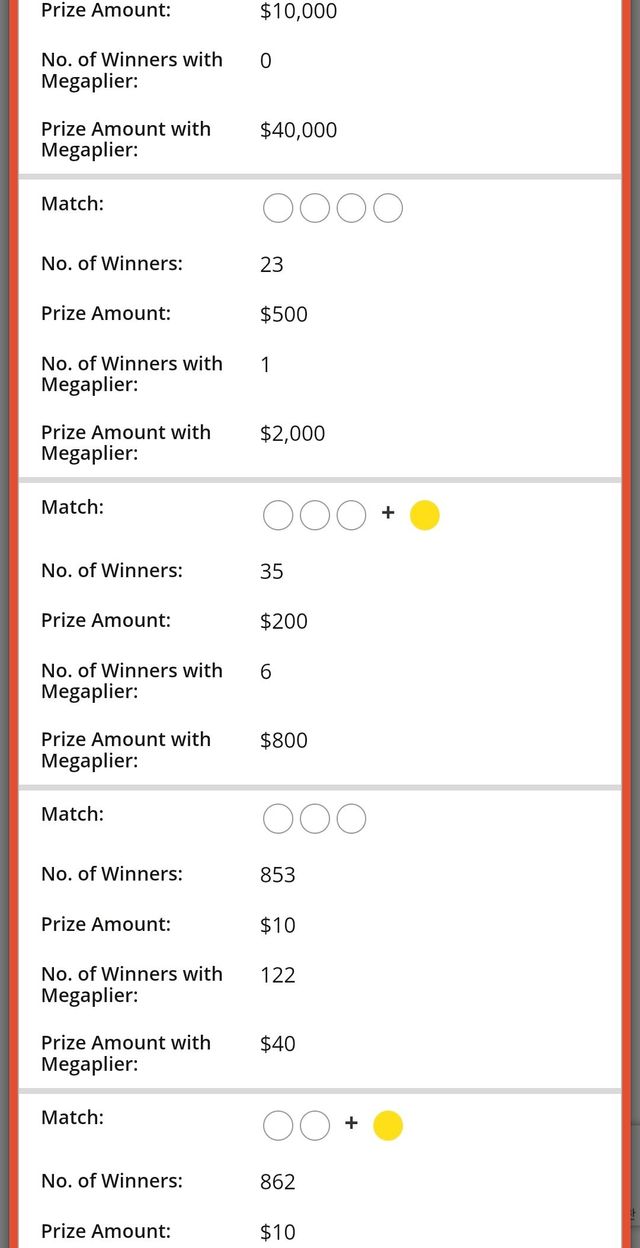Select the 862 winners count
The height and width of the screenshot is (1248, 640).
[278, 1182]
